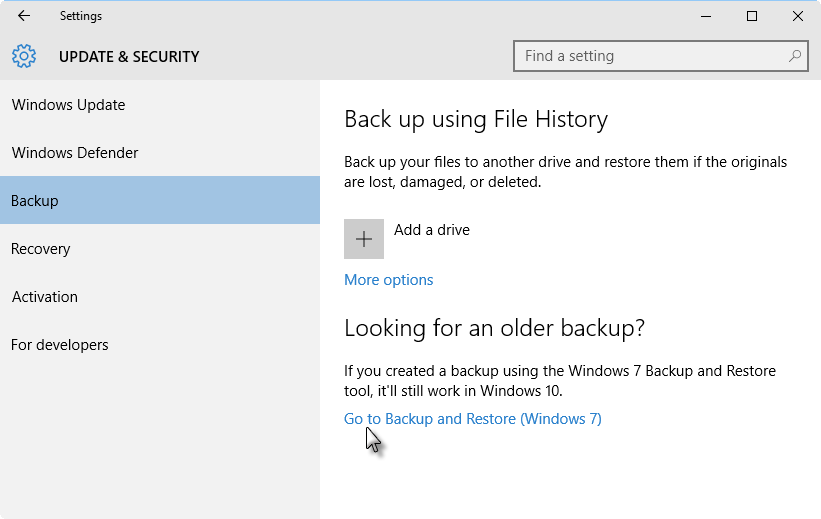Click the back arrow in the title bar
Image resolution: width=821 pixels, height=519 pixels.
[24, 16]
